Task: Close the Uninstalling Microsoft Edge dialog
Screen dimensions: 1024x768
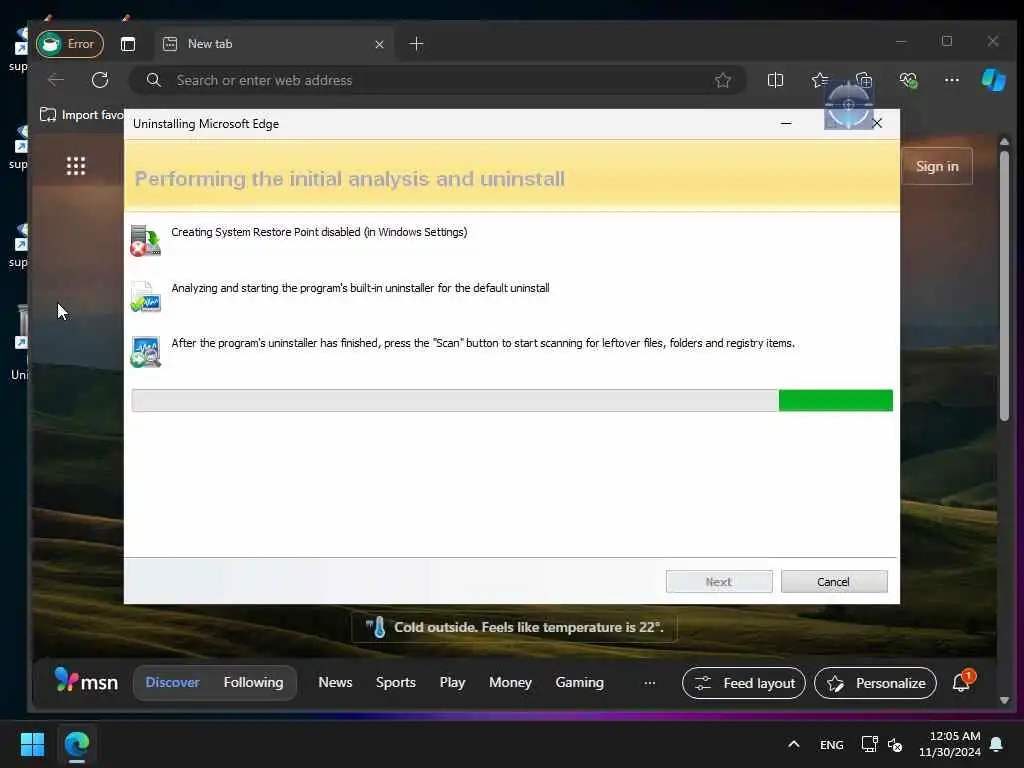Action: point(877,123)
